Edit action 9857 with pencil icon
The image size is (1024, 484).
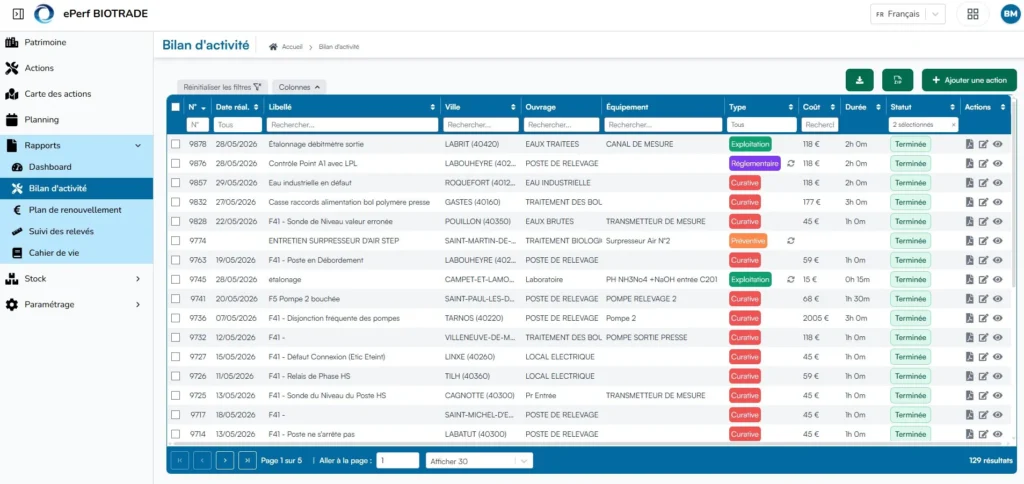coord(984,183)
